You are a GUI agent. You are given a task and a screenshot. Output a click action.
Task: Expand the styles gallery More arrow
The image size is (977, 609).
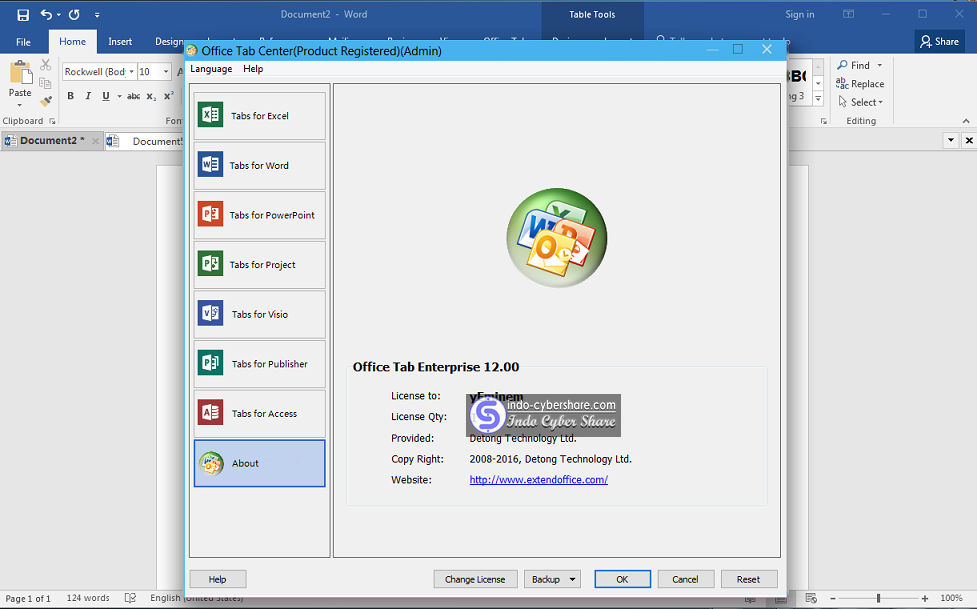coord(818,98)
